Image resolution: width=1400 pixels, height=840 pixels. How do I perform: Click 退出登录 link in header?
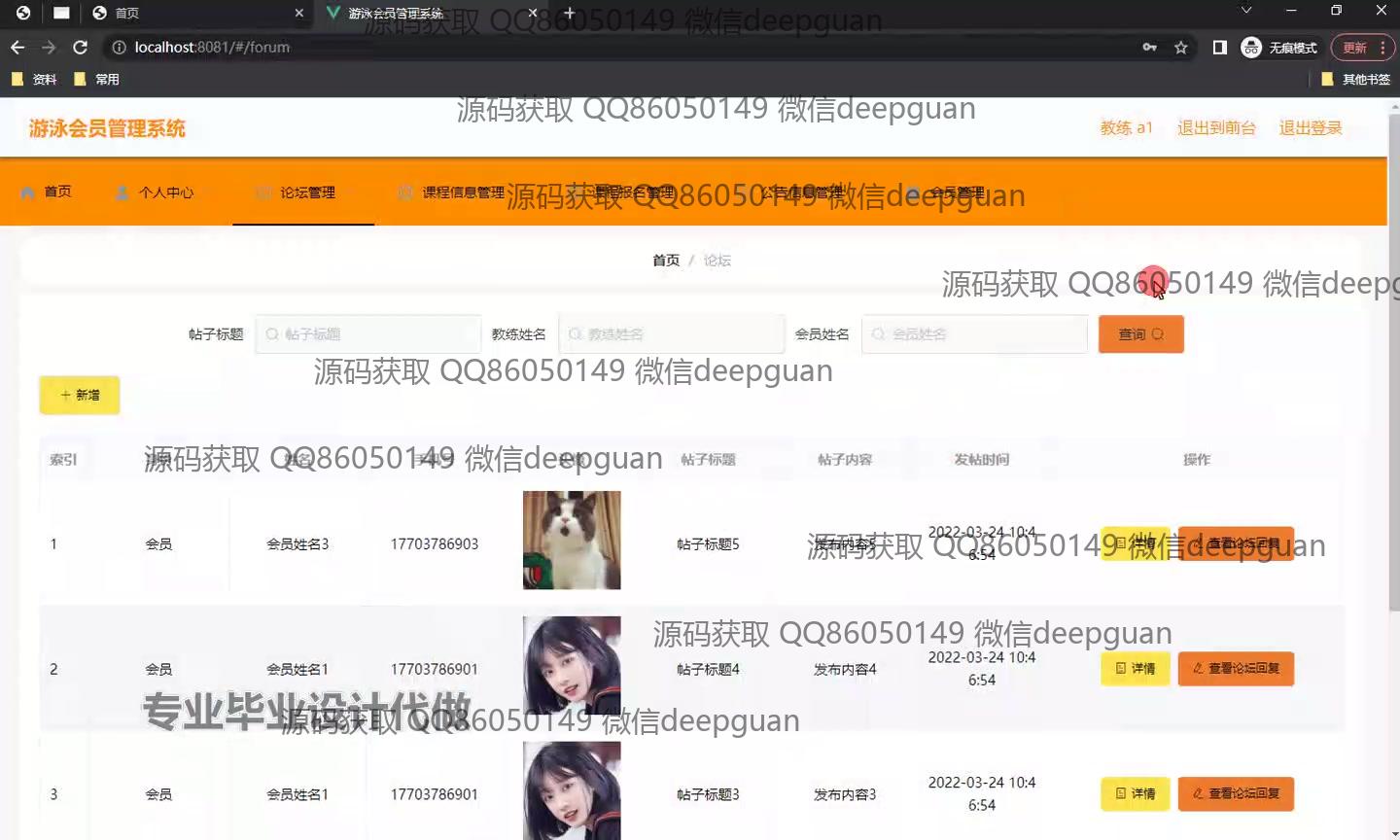(x=1310, y=127)
